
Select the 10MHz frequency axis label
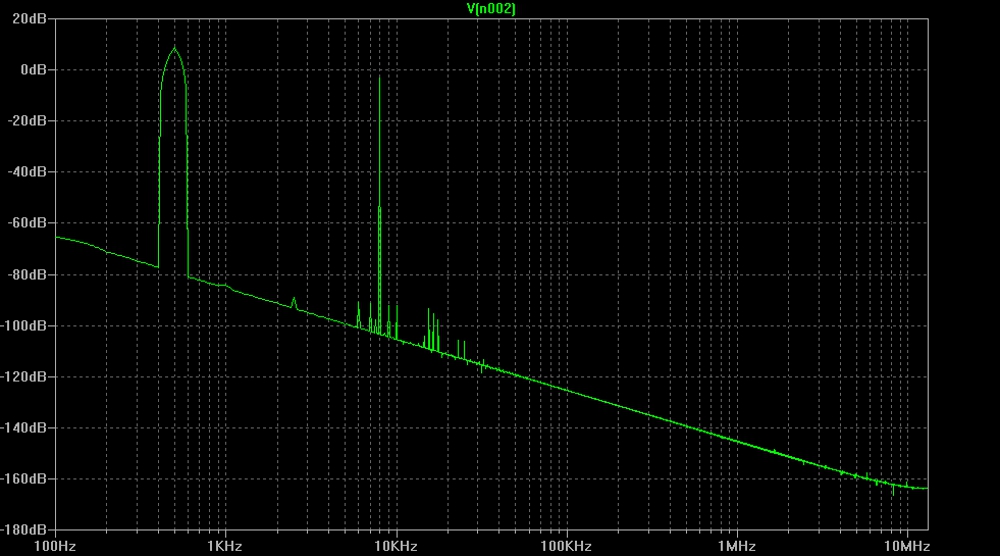pyautogui.click(x=906, y=546)
